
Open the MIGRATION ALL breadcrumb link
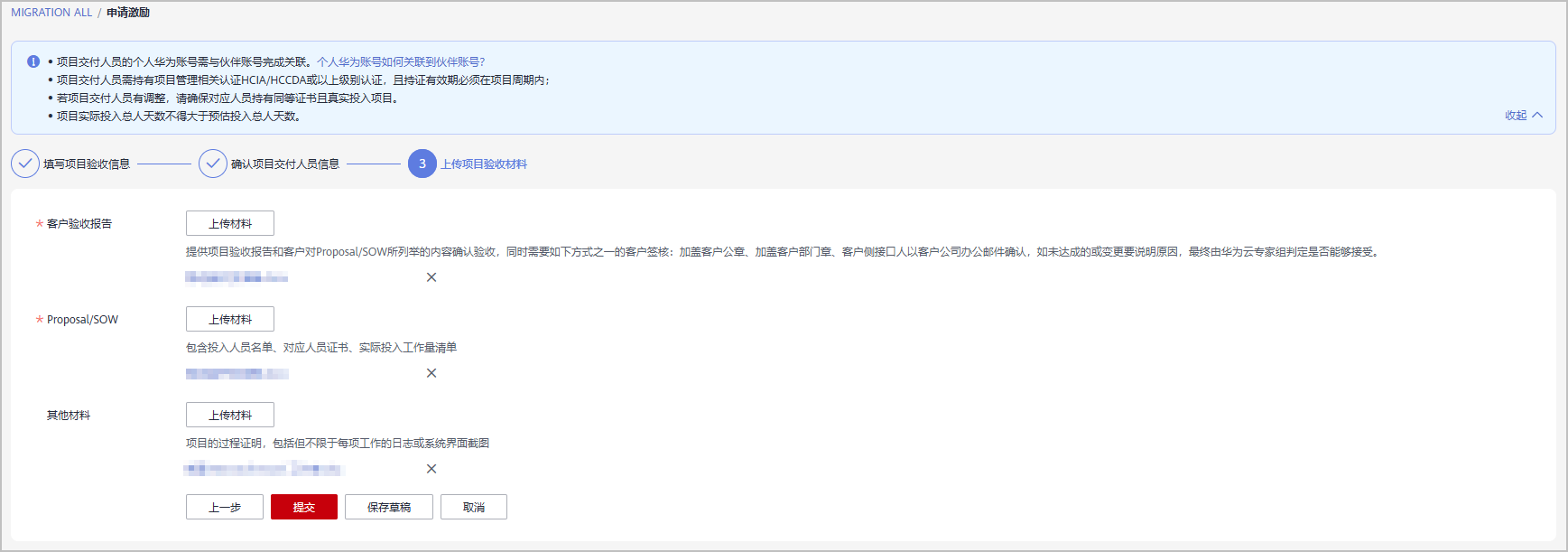(x=51, y=13)
